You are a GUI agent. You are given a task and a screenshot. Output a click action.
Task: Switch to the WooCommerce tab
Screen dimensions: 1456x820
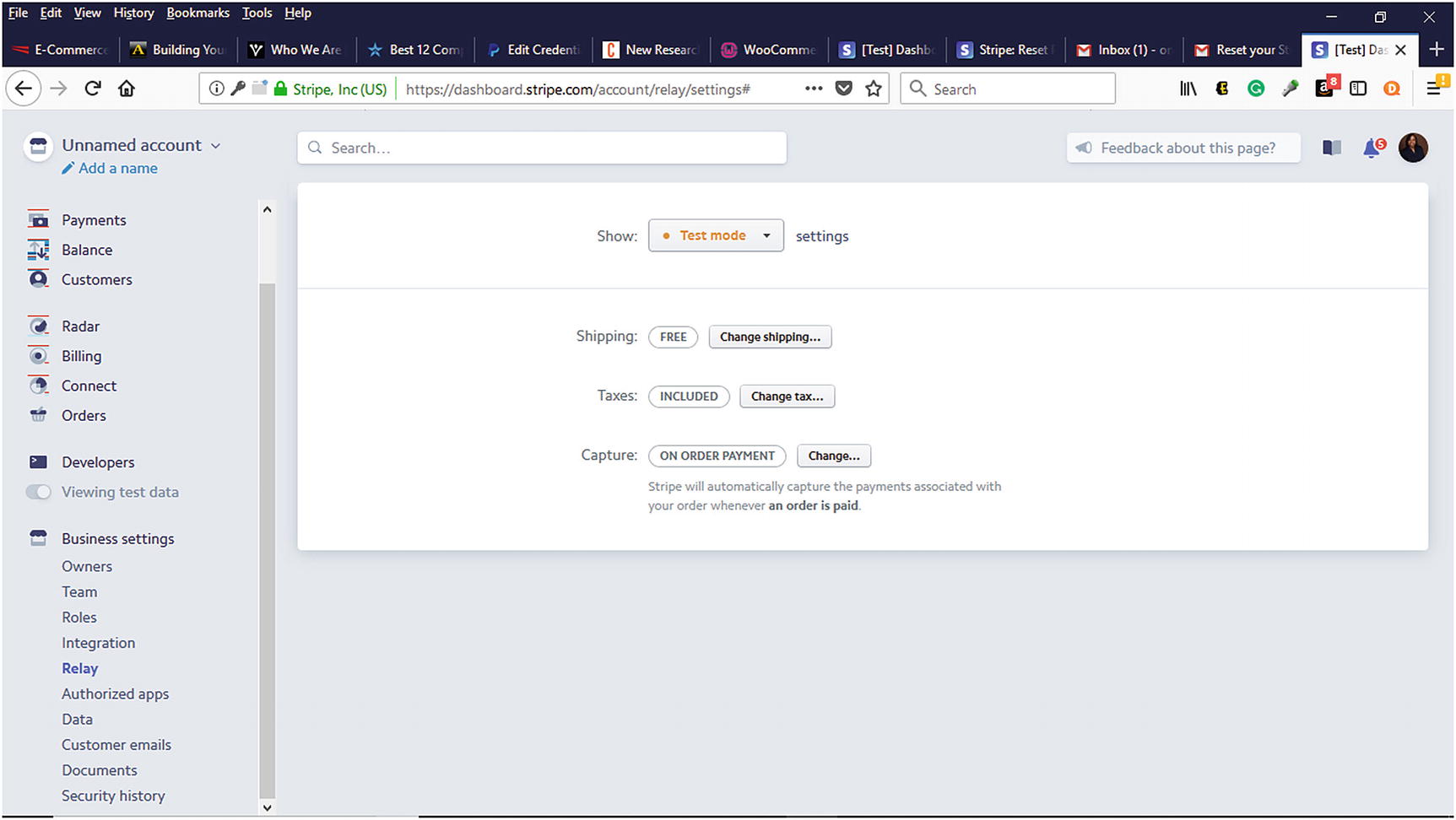pyautogui.click(x=769, y=50)
